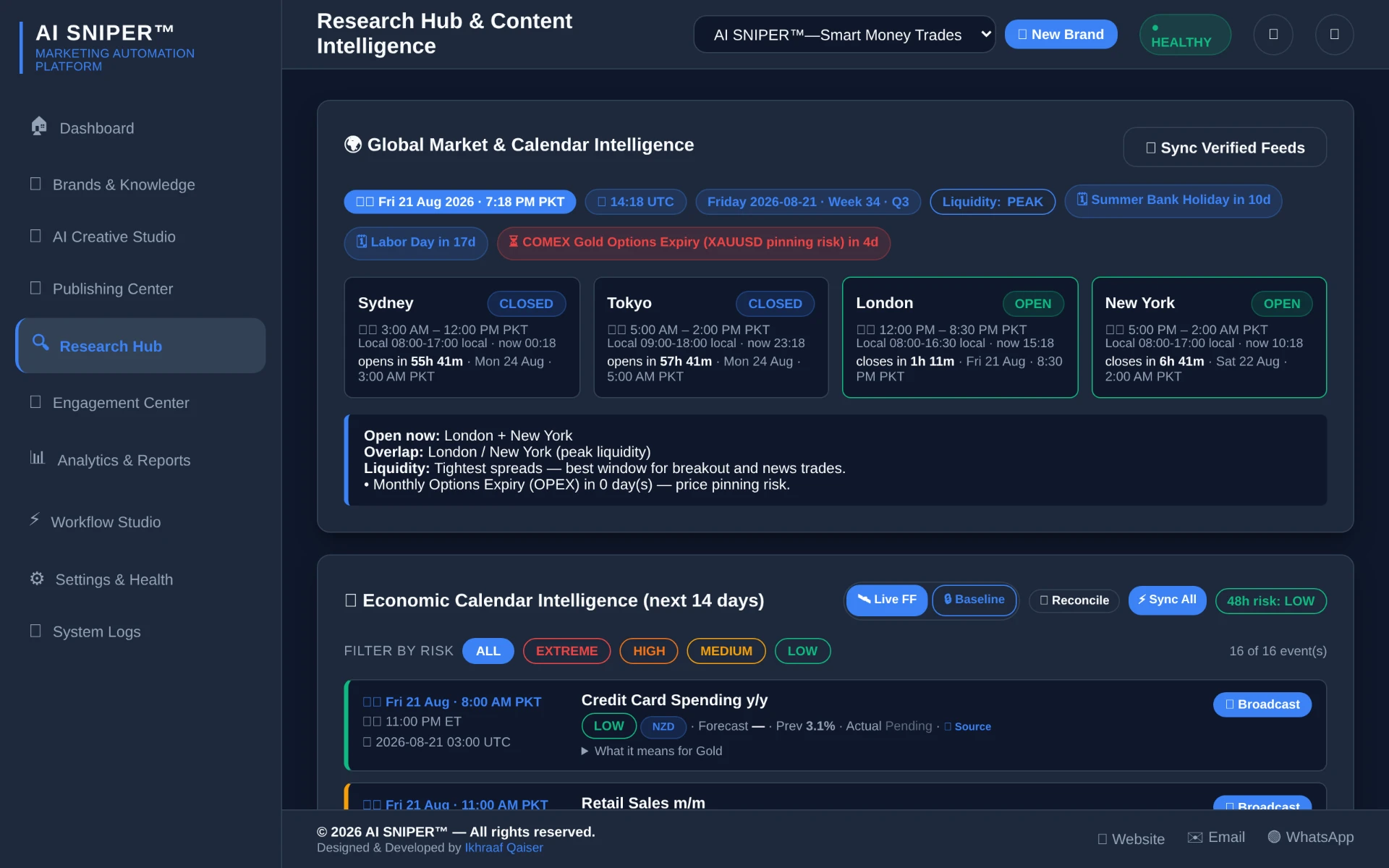Open System Logs

140,631
